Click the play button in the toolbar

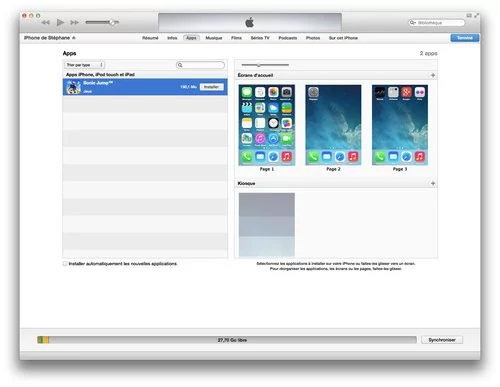pos(60,22)
